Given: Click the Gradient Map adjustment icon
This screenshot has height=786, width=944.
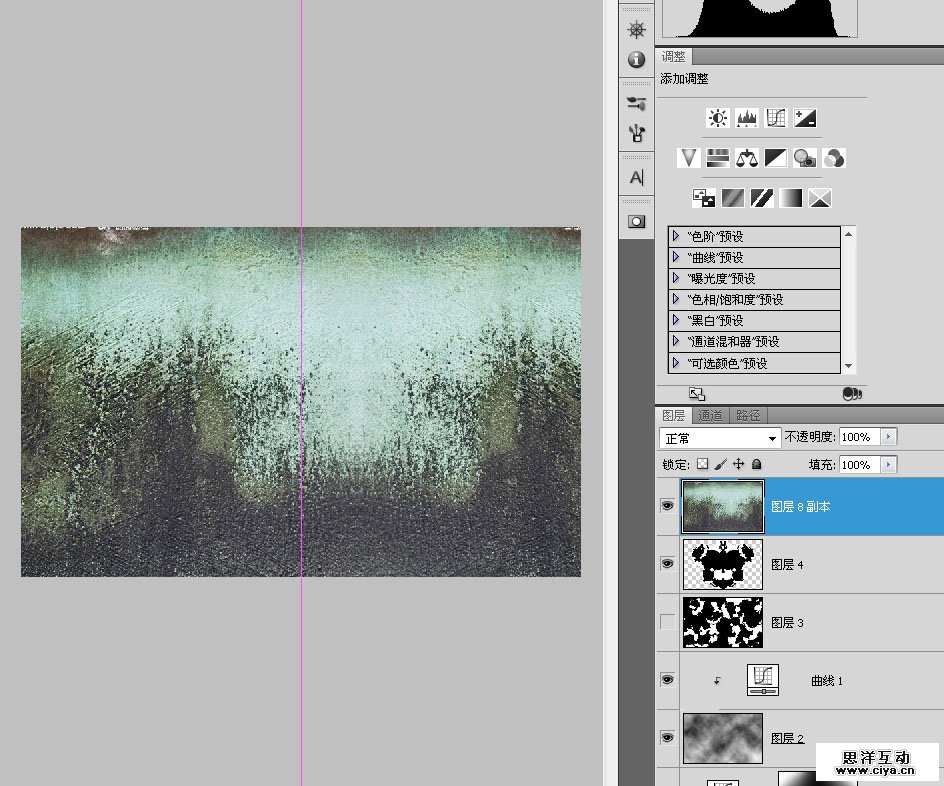Looking at the screenshot, I should click(x=791, y=198).
